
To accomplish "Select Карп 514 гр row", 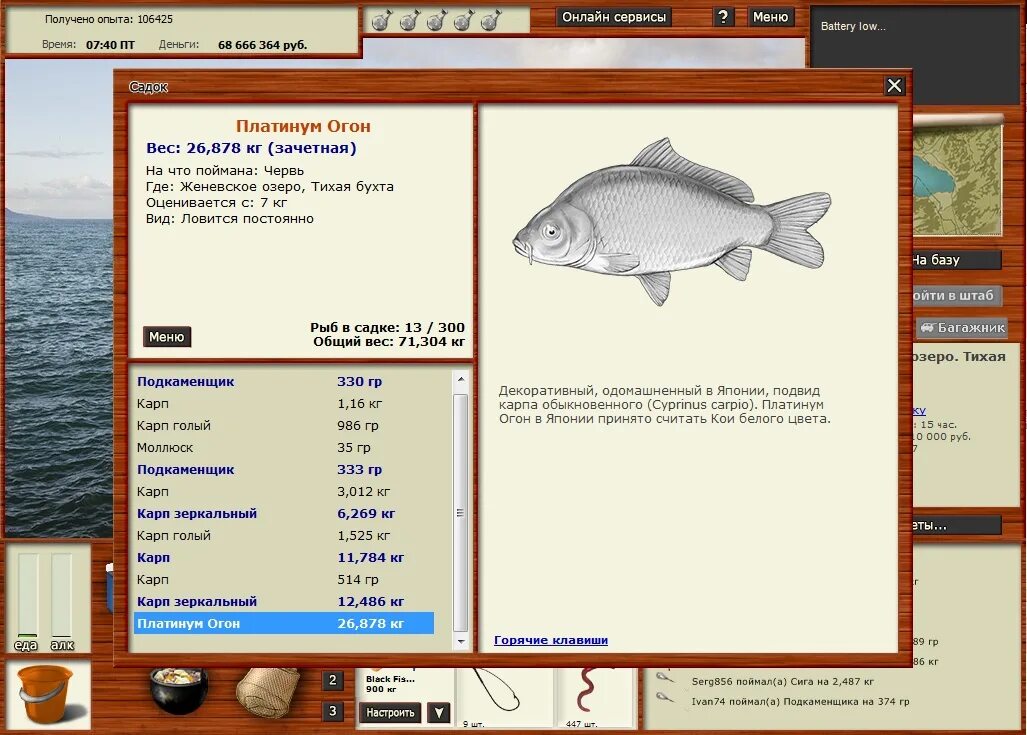I will pyautogui.click(x=284, y=579).
